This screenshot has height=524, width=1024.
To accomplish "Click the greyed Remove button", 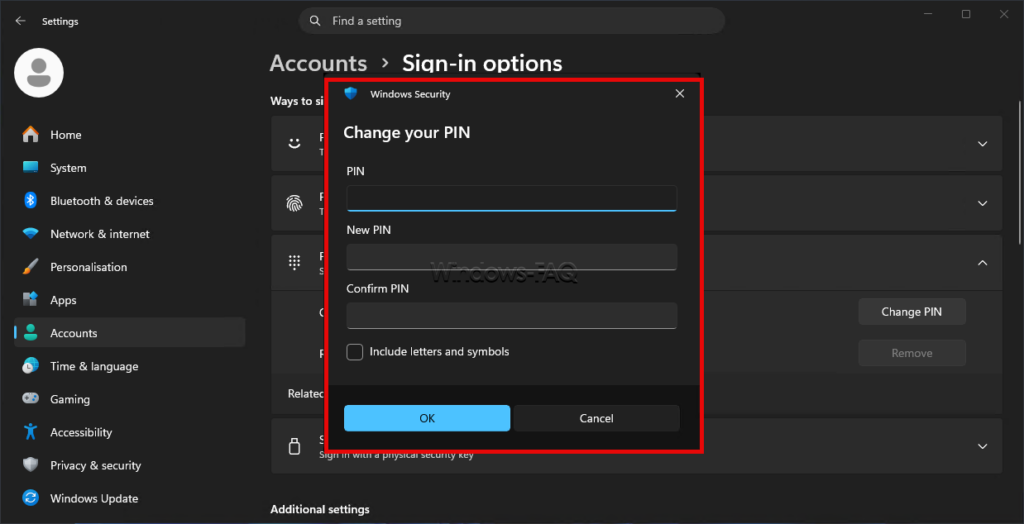I will pos(912,353).
